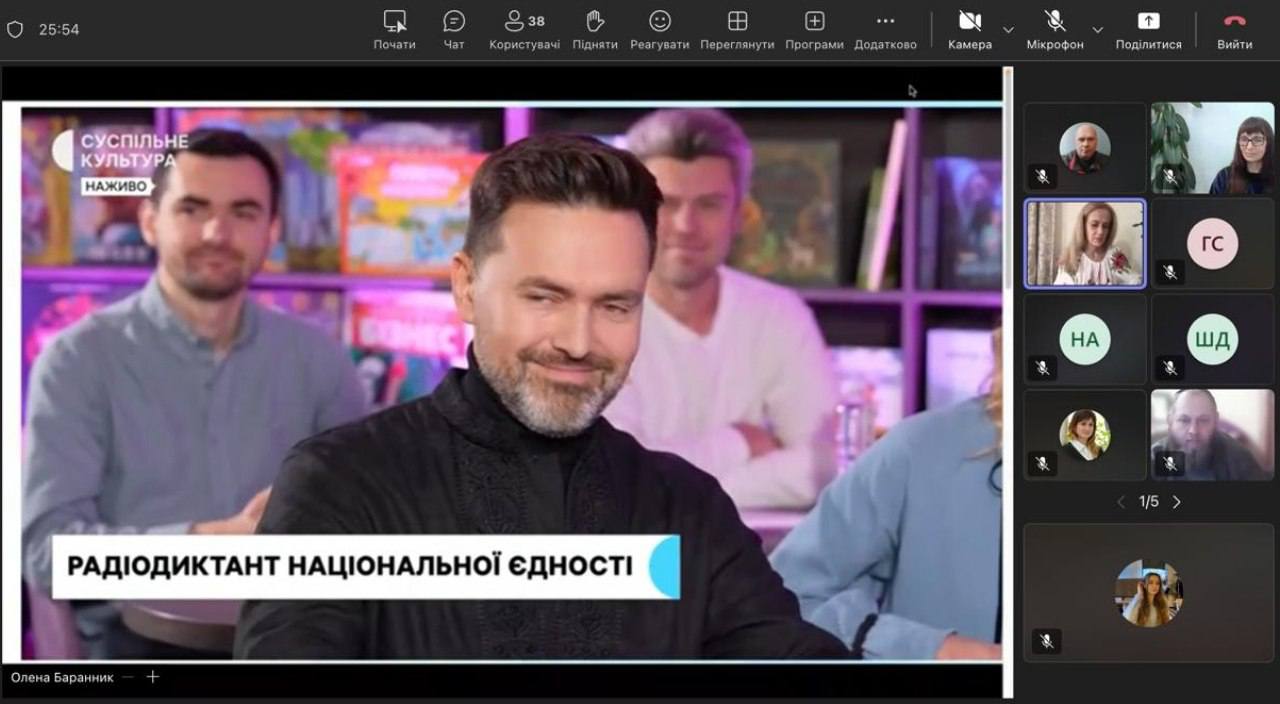Image resolution: width=1280 pixels, height=704 pixels.
Task: Open the Додатково more options menu
Action: (x=885, y=29)
